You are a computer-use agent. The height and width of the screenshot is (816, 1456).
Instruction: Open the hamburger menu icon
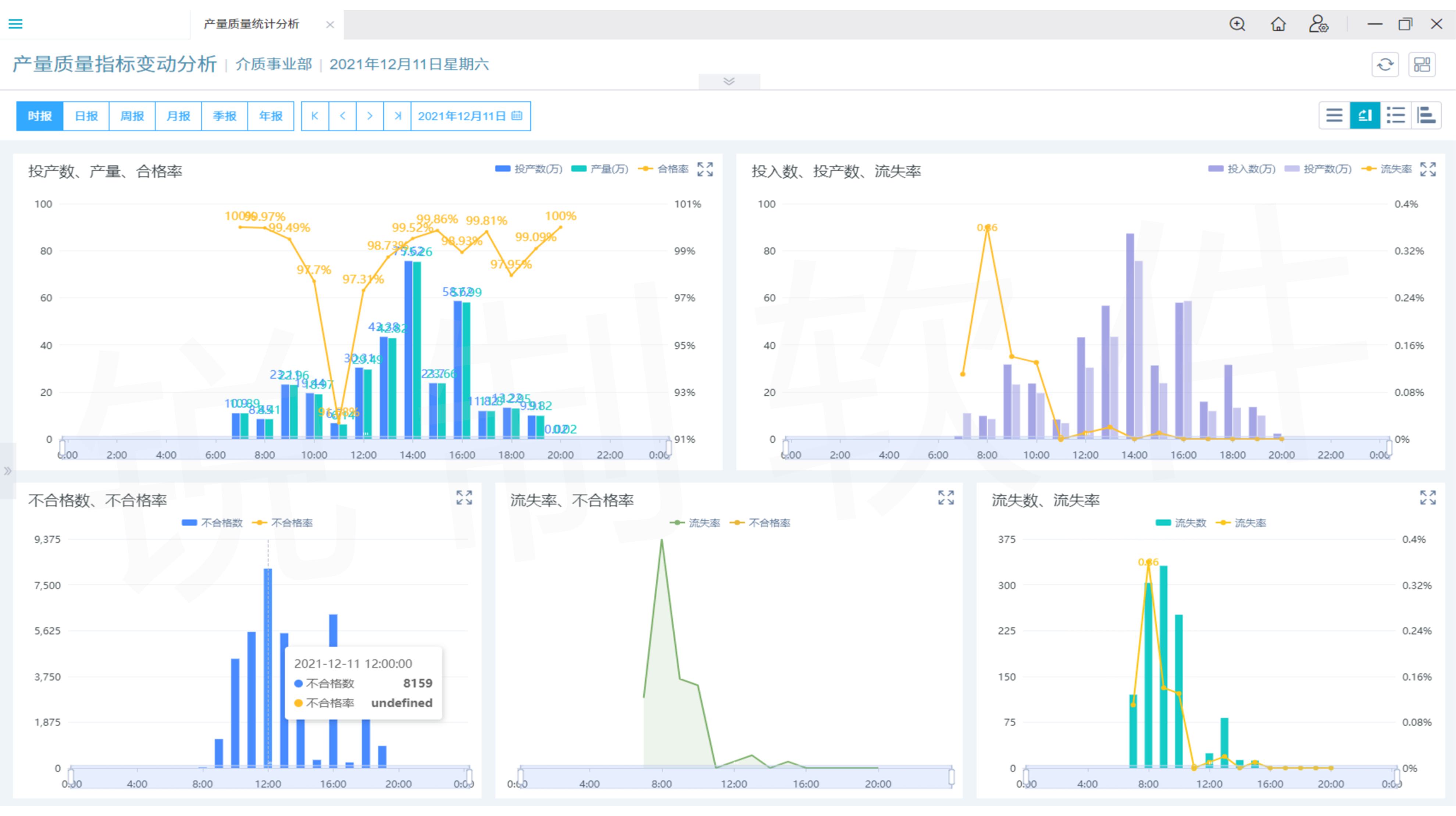(16, 24)
